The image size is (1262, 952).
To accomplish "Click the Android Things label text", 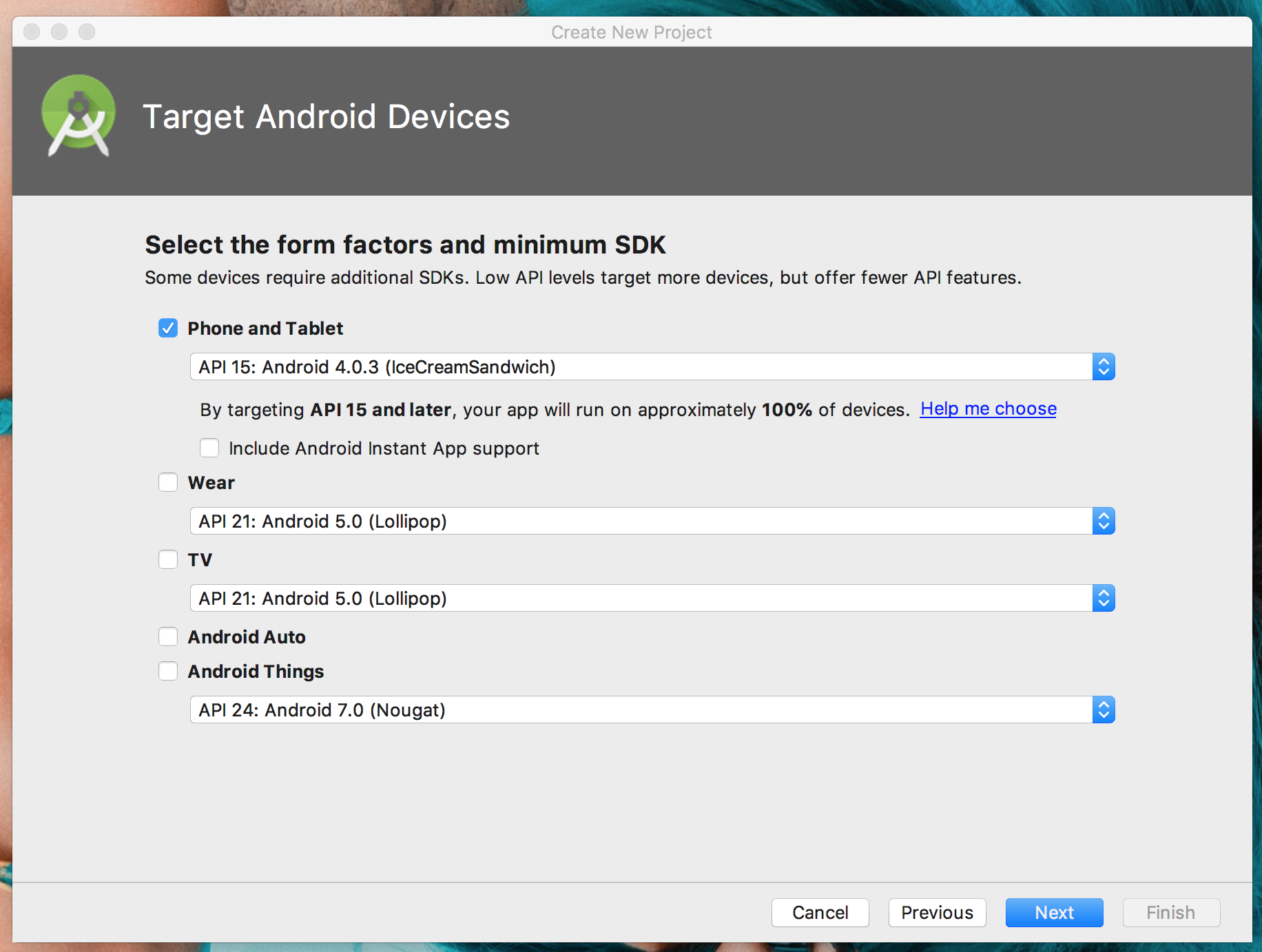I will click(256, 672).
